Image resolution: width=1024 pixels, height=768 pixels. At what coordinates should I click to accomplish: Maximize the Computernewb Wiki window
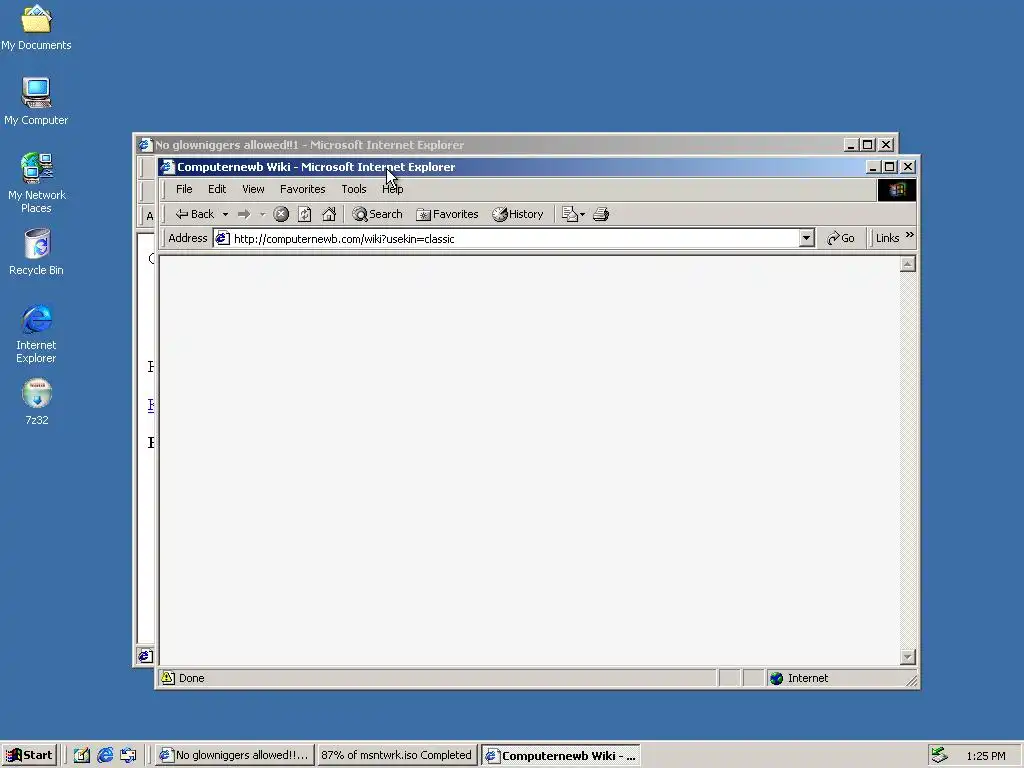tap(889, 167)
